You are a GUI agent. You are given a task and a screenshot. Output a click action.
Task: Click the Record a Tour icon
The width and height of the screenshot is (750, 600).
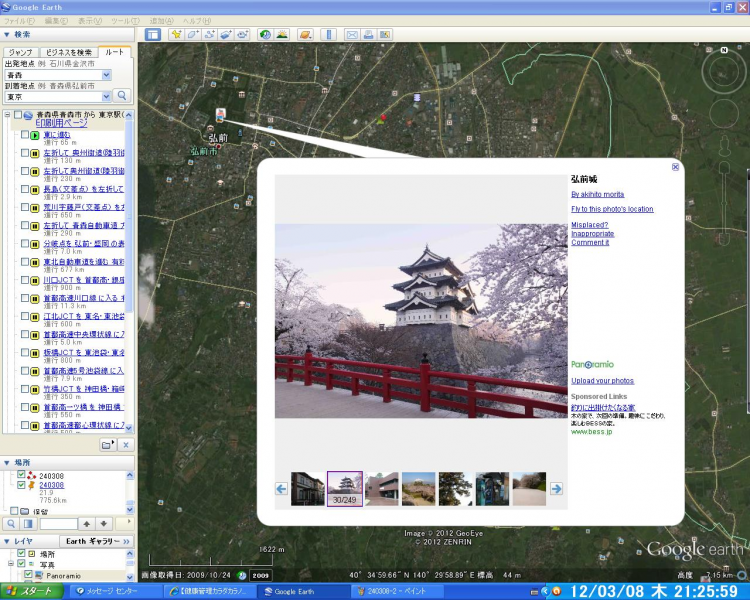click(243, 34)
